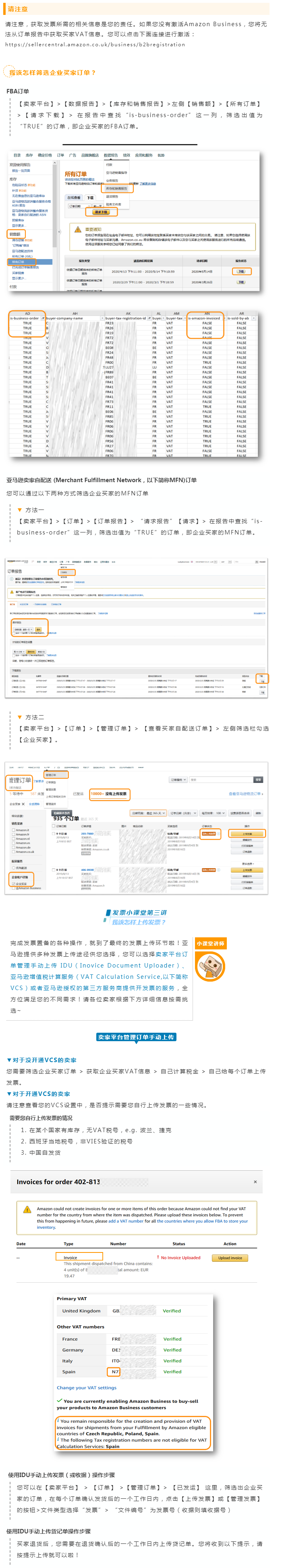
Task: Switch to the 在线查看 tab
Action: pyautogui.click(x=74, y=198)
